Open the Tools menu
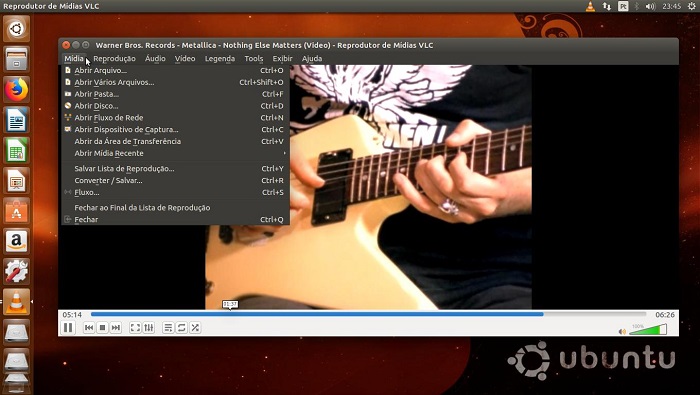Viewport: 700px width, 395px height. [x=254, y=58]
